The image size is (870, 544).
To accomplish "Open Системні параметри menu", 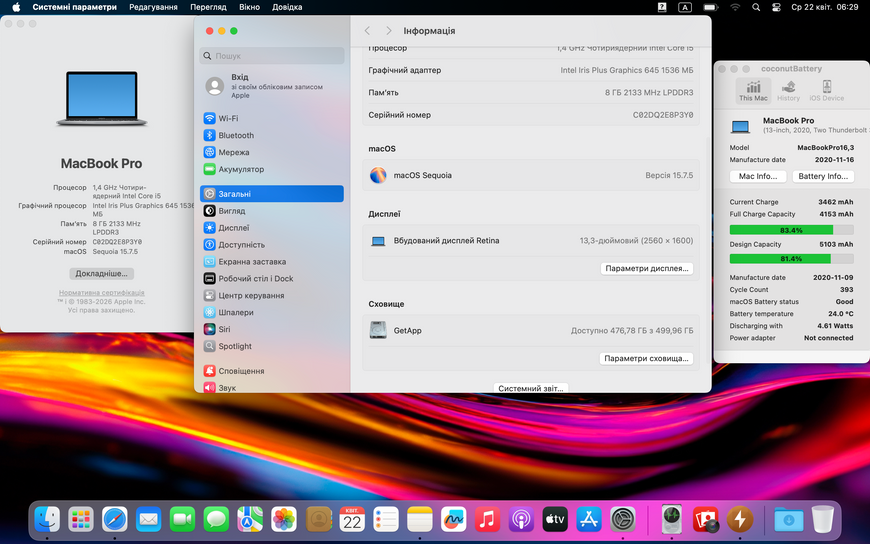I will (x=74, y=7).
